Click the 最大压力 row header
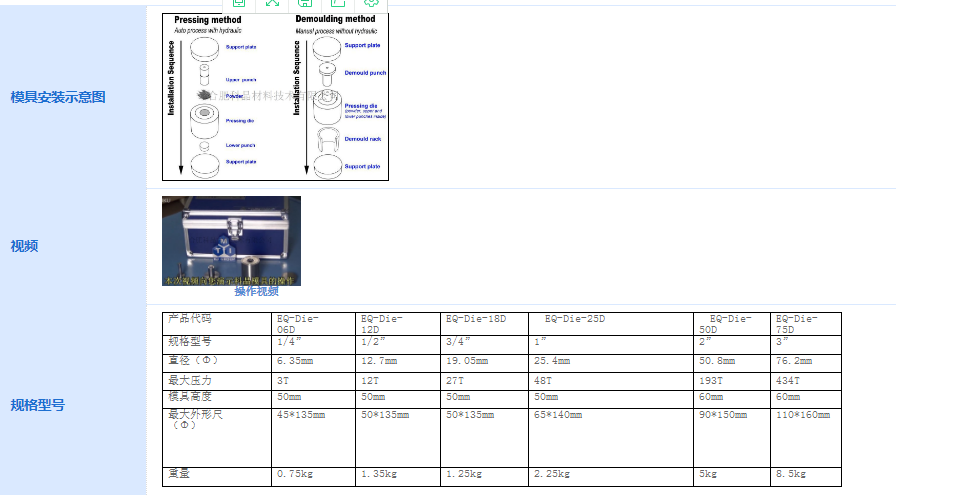The image size is (956, 495). [x=216, y=381]
